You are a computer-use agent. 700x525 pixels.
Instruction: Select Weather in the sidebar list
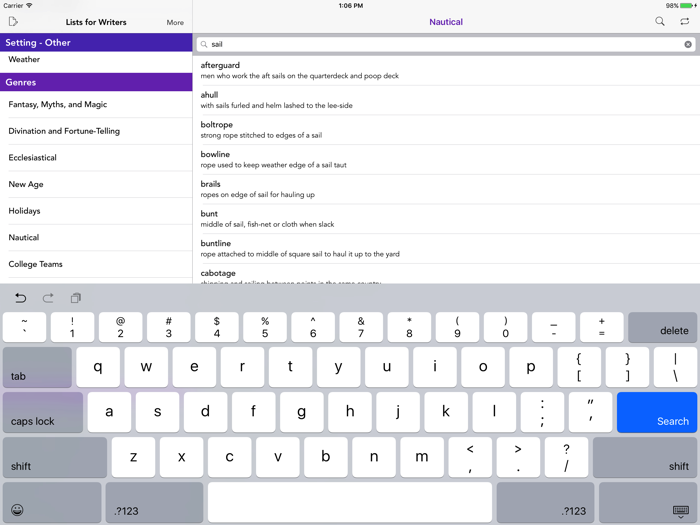coord(96,59)
